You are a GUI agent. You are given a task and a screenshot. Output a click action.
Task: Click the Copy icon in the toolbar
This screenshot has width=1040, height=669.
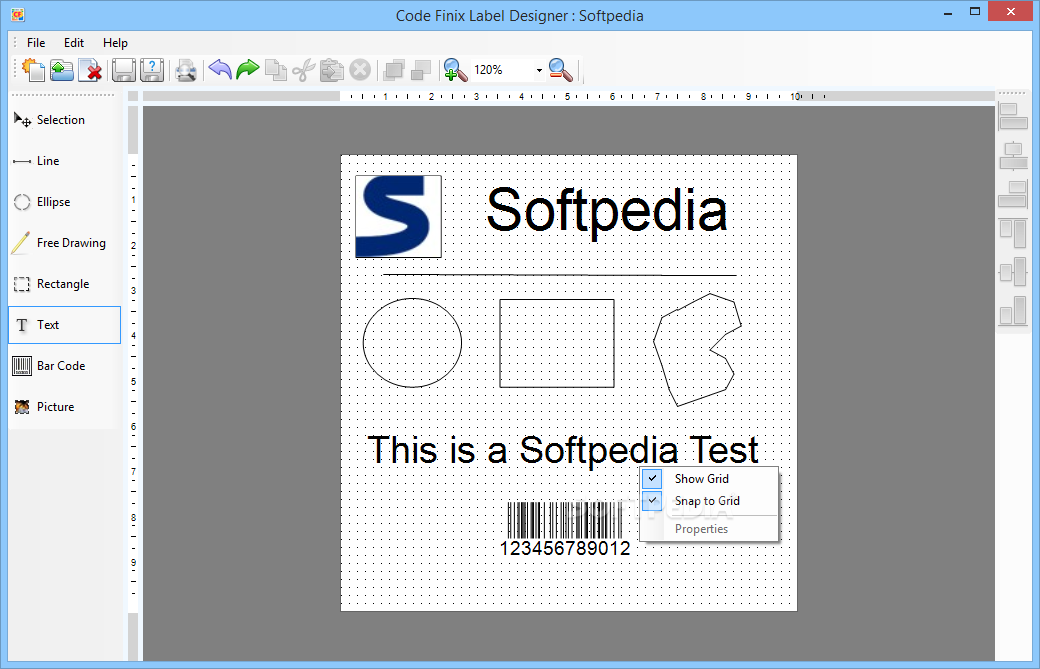click(275, 70)
